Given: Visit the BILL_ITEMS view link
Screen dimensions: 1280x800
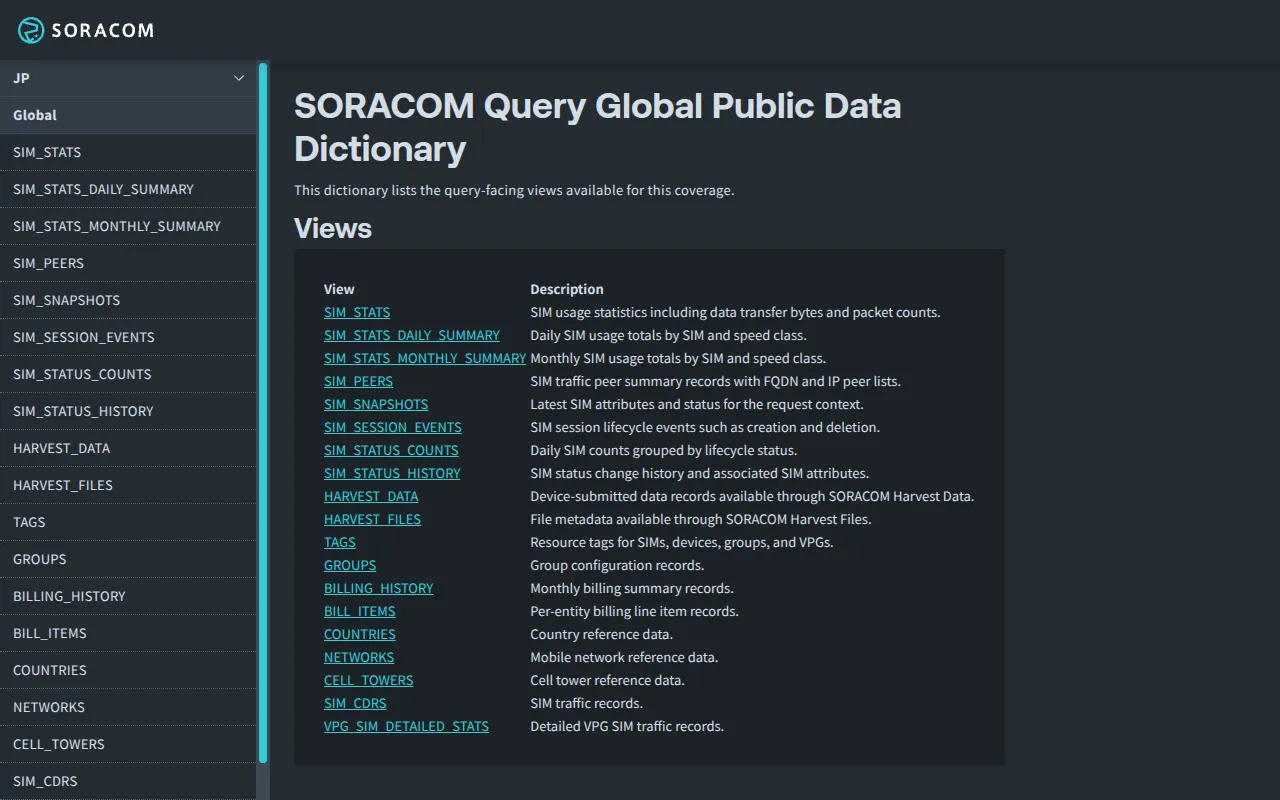Looking at the screenshot, I should pos(360,611).
